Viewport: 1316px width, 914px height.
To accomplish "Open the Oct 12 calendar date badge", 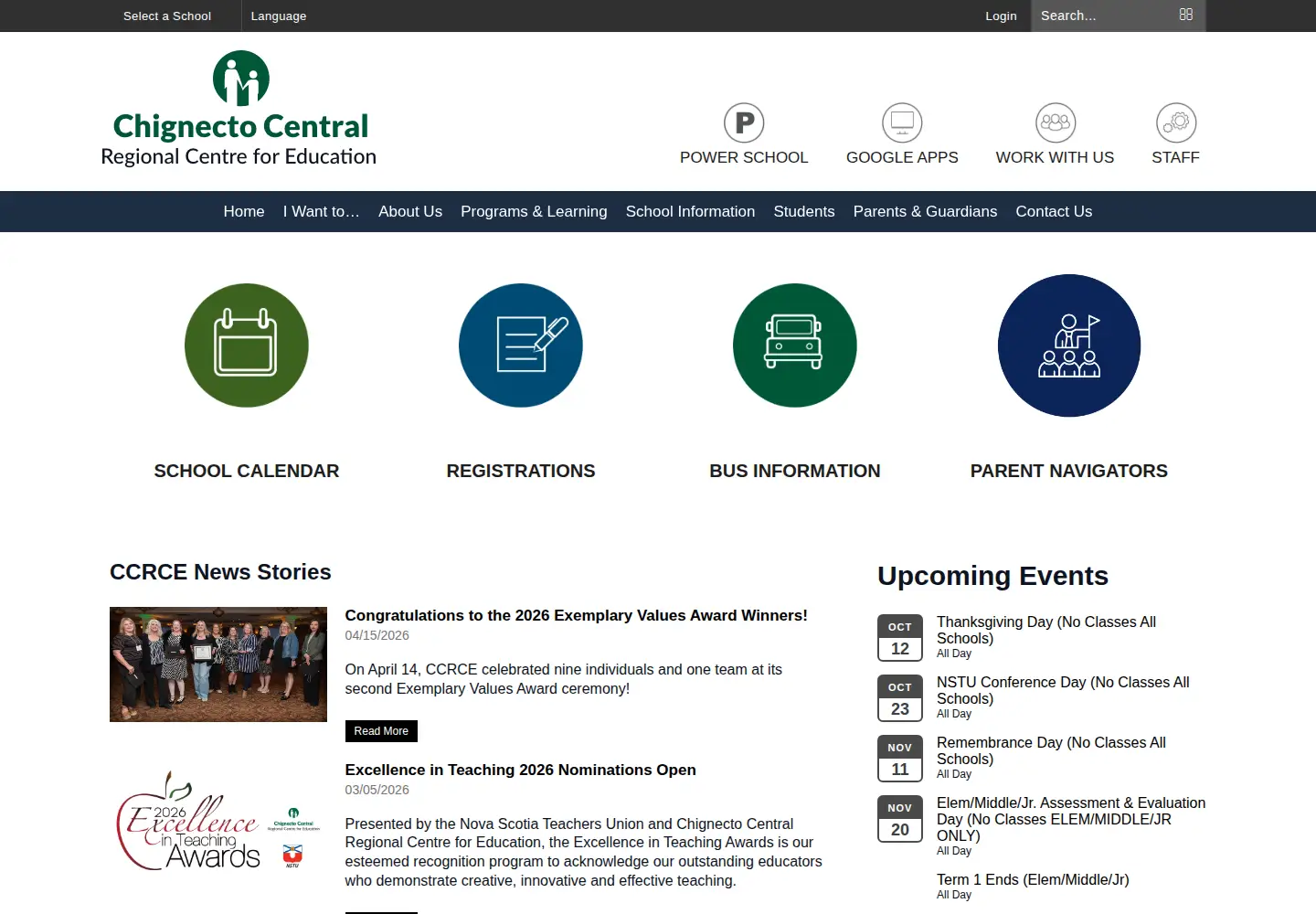I will [x=900, y=638].
